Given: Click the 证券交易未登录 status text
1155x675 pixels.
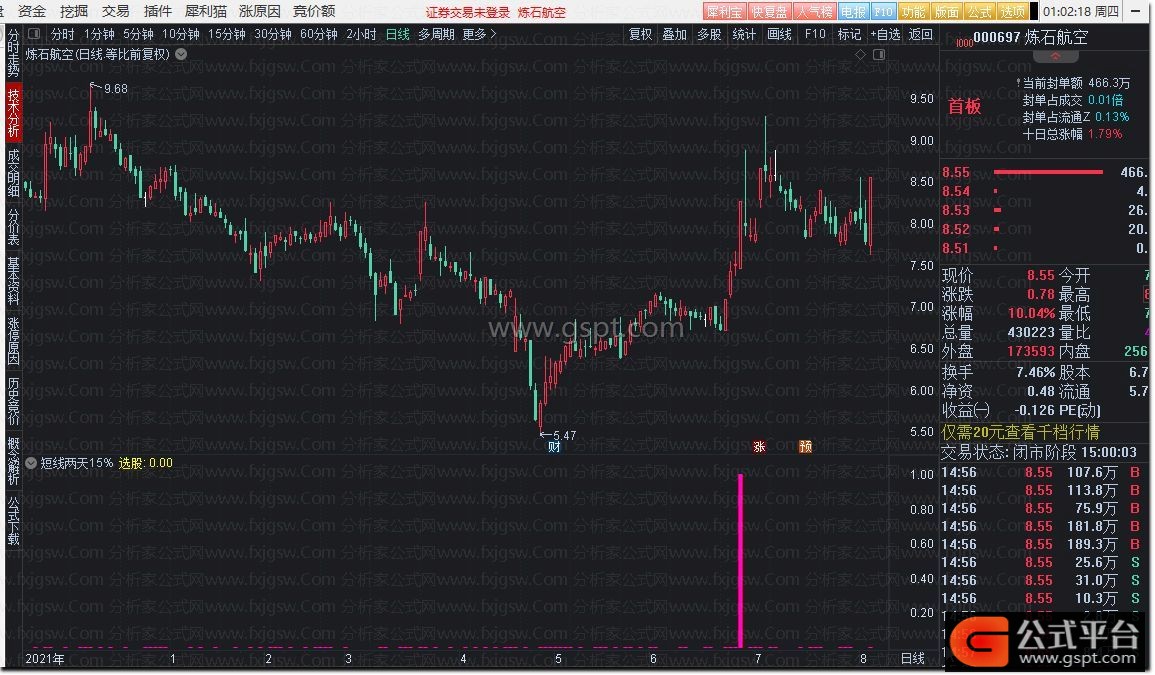Looking at the screenshot, I should coord(468,13).
